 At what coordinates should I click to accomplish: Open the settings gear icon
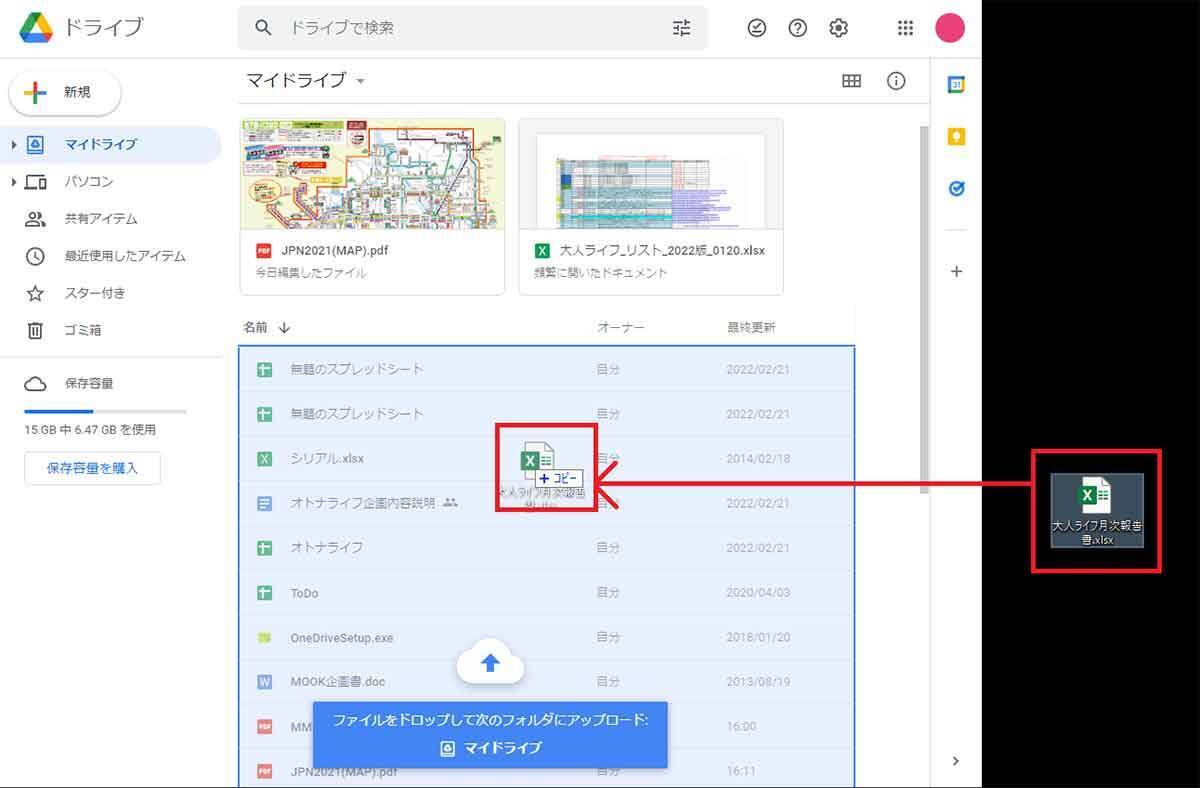(839, 28)
